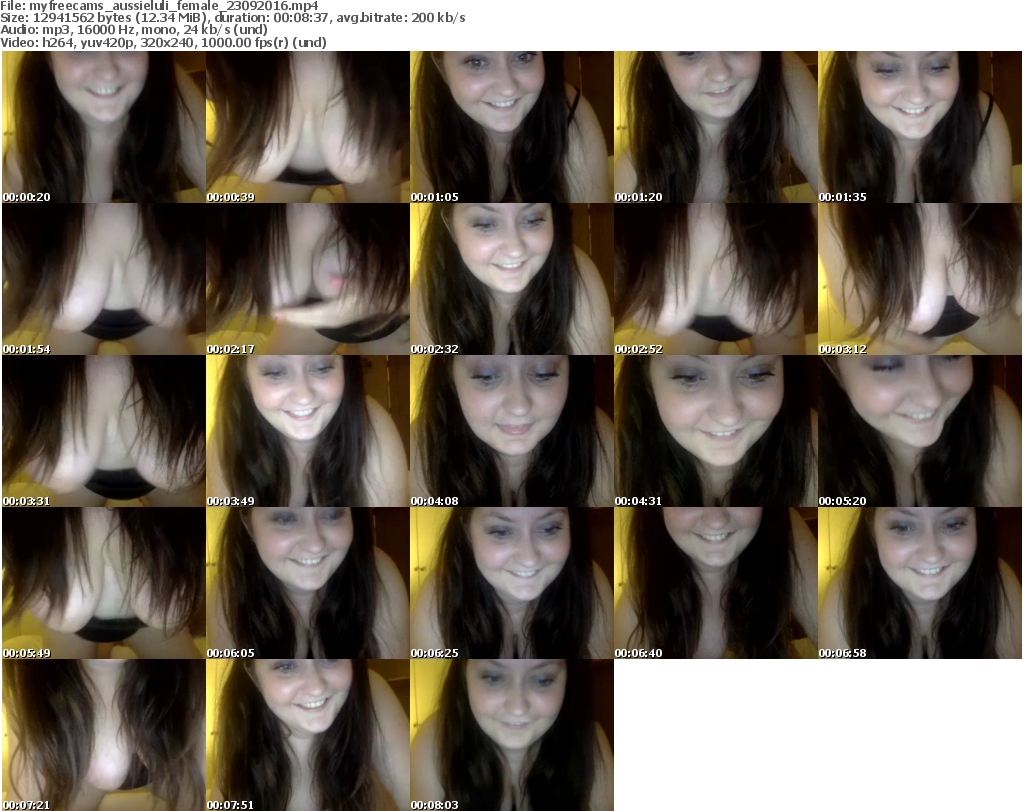Click the last frame at 00:08:03
The width and height of the screenshot is (1024, 811).
click(511, 735)
